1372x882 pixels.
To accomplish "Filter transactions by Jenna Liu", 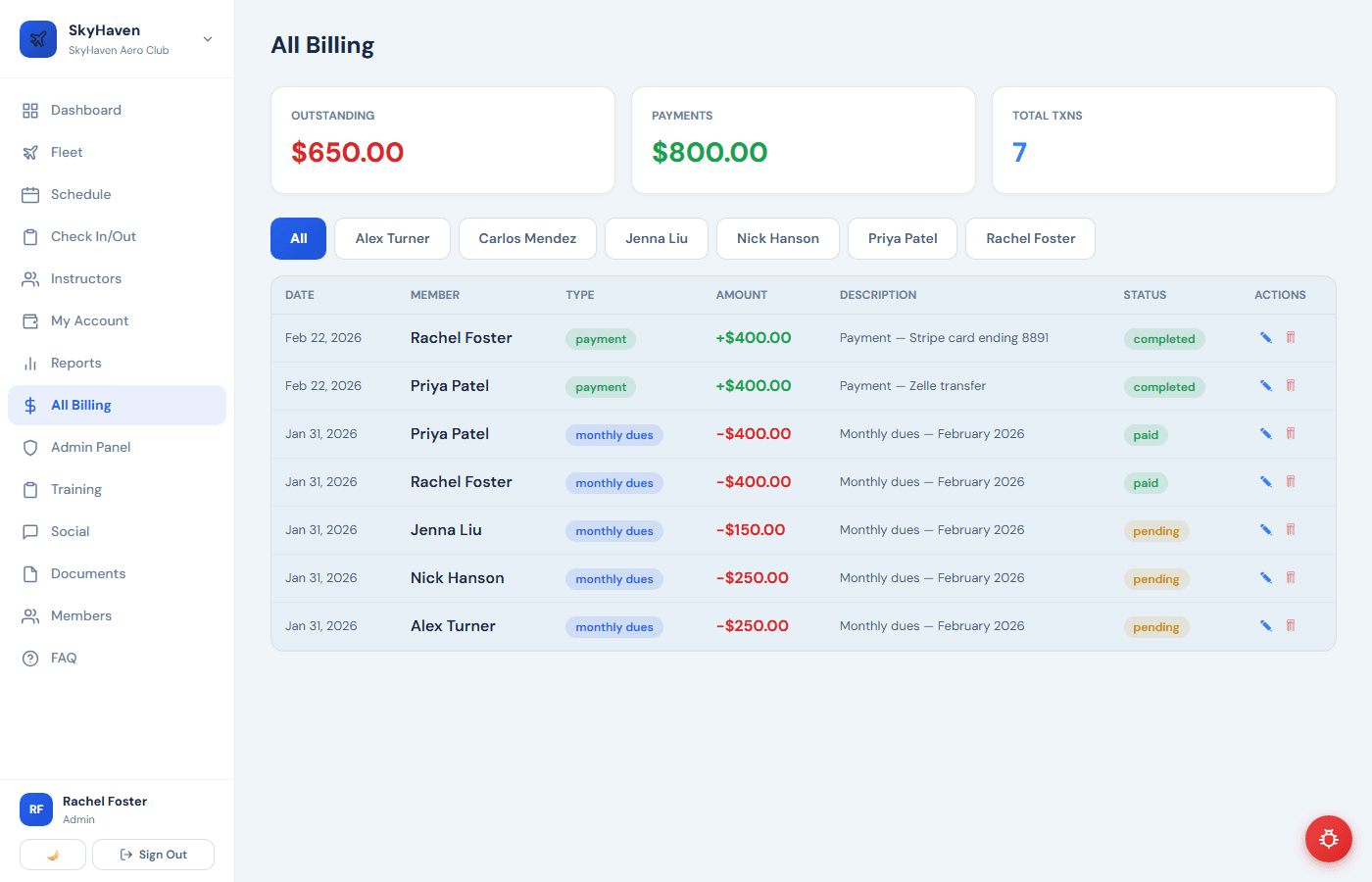I will click(656, 238).
